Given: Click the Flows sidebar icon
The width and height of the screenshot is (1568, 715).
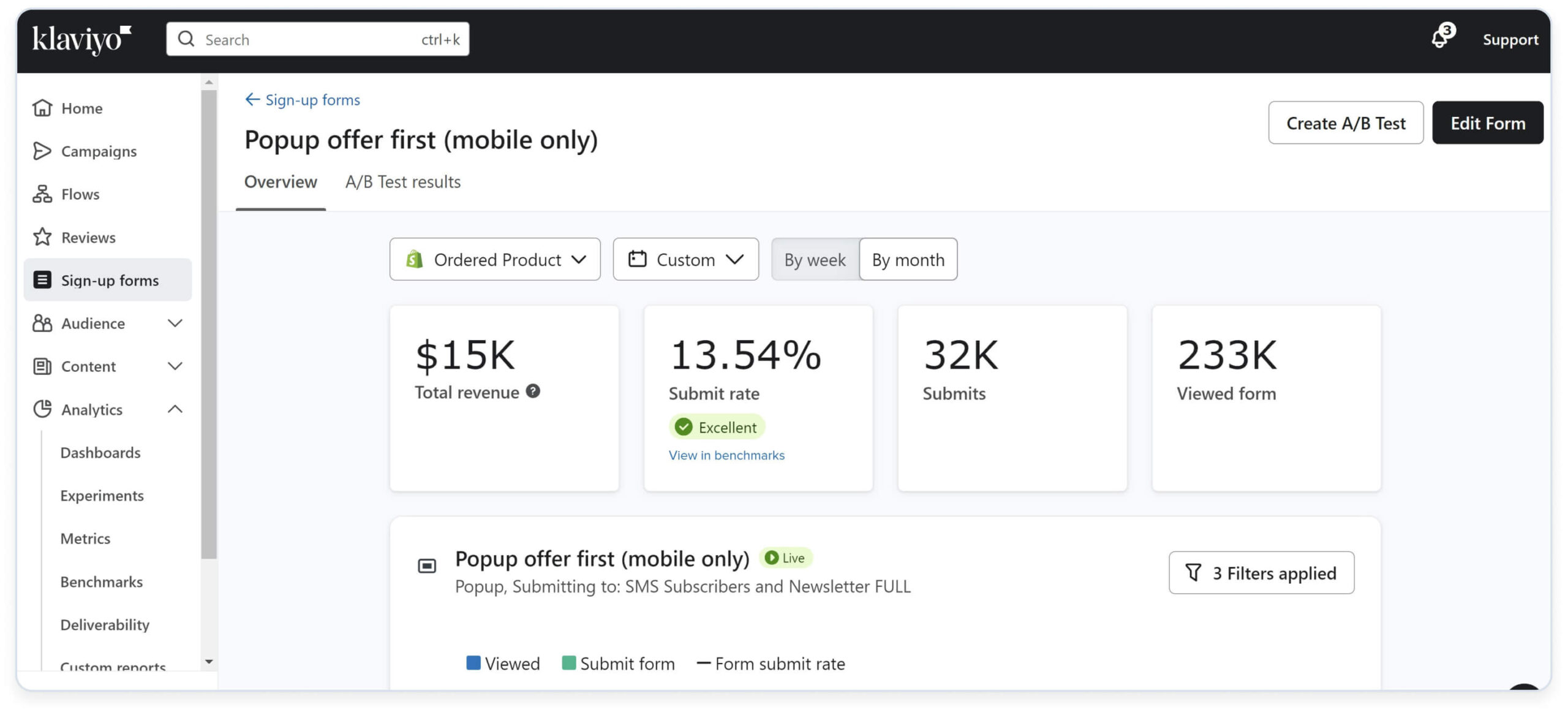Looking at the screenshot, I should [42, 194].
